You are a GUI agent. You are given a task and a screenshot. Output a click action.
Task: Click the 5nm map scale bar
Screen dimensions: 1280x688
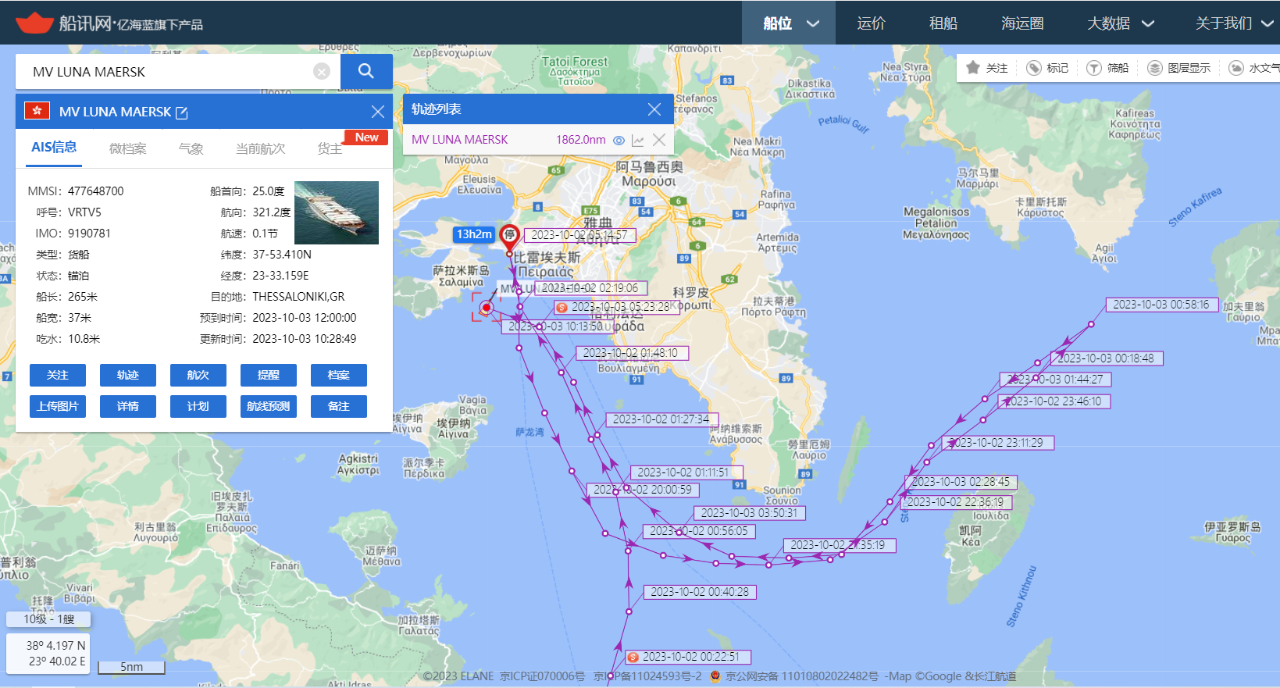pyautogui.click(x=131, y=667)
